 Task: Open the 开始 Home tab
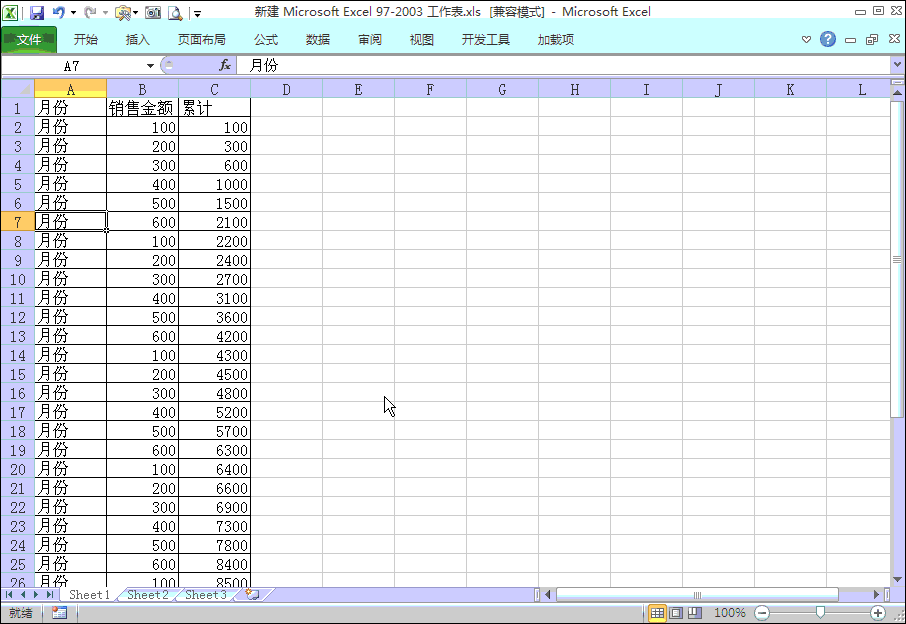(x=86, y=39)
